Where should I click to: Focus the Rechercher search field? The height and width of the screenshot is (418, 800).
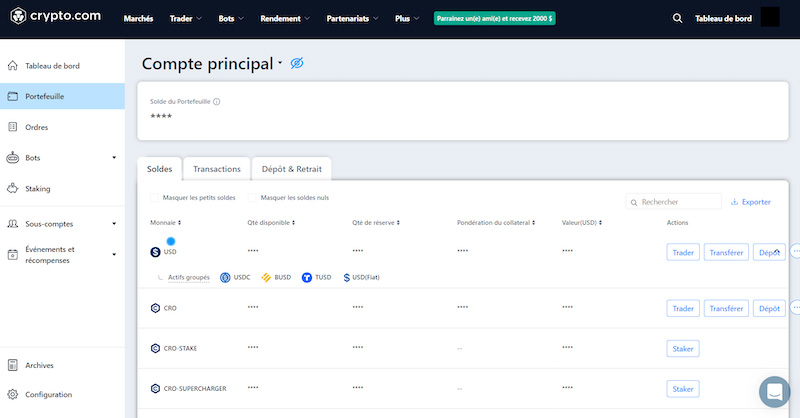click(x=673, y=202)
